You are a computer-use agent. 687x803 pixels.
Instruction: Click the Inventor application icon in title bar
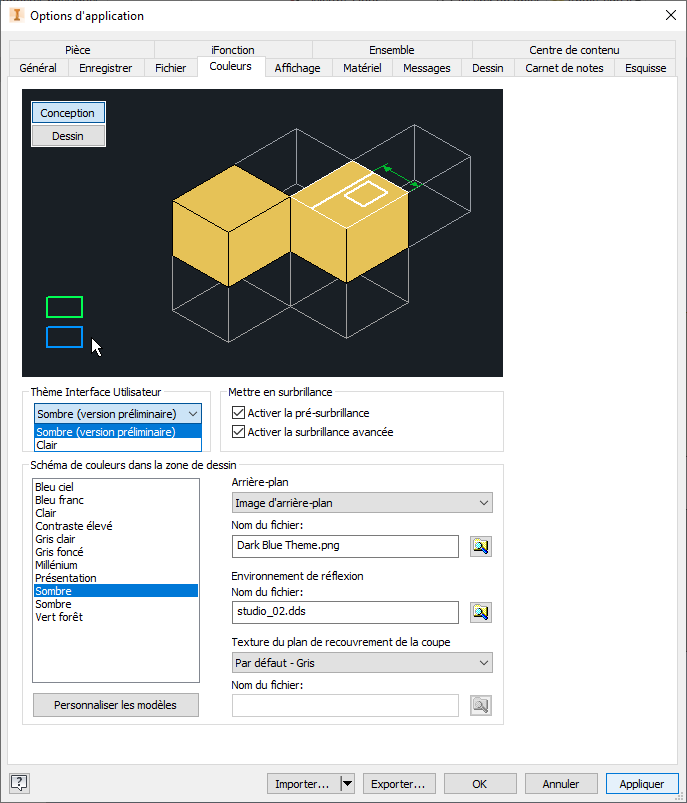click(x=16, y=15)
